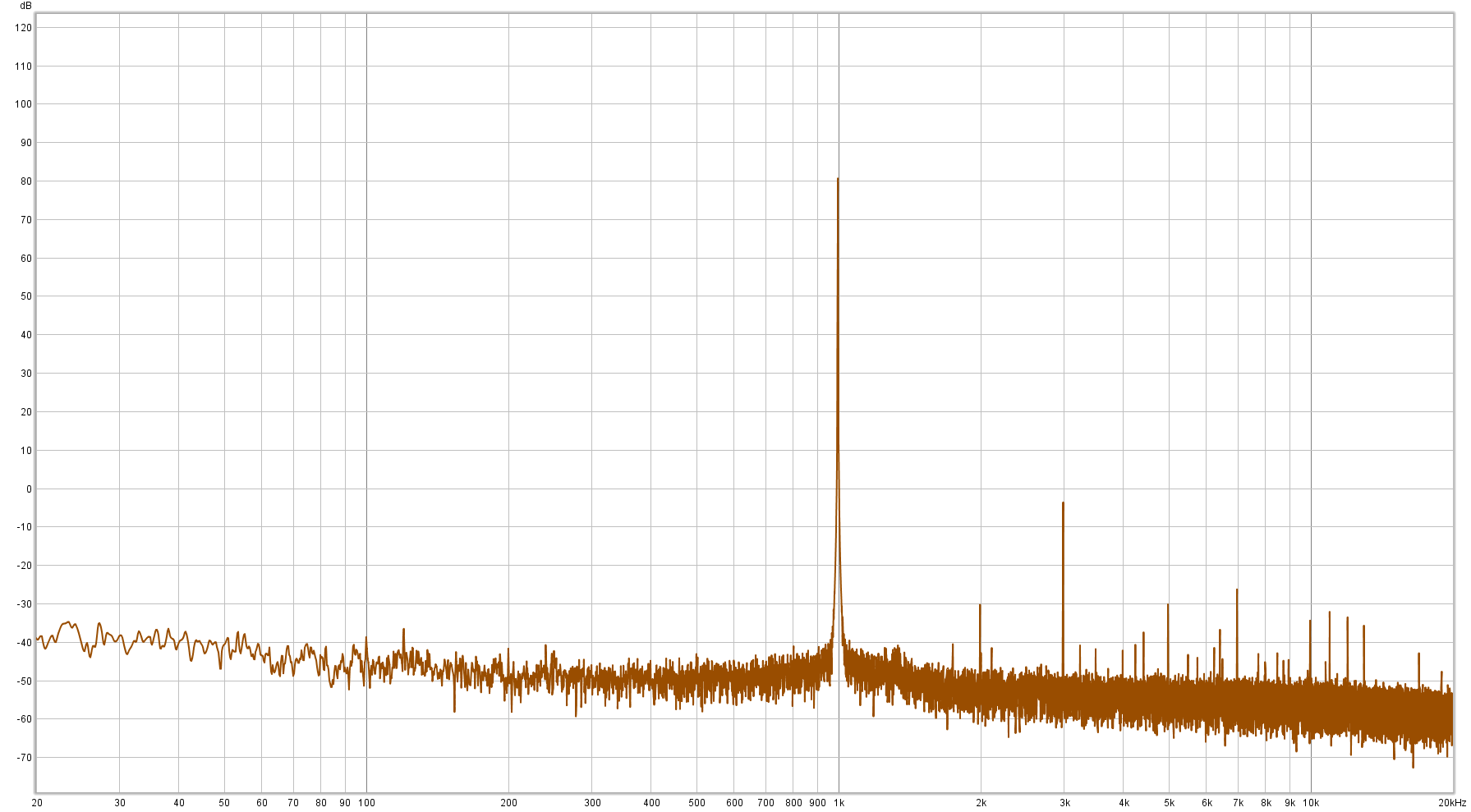The height and width of the screenshot is (812, 1471).
Task: Select the 60 value on the dB axis
Action: [x=26, y=259]
